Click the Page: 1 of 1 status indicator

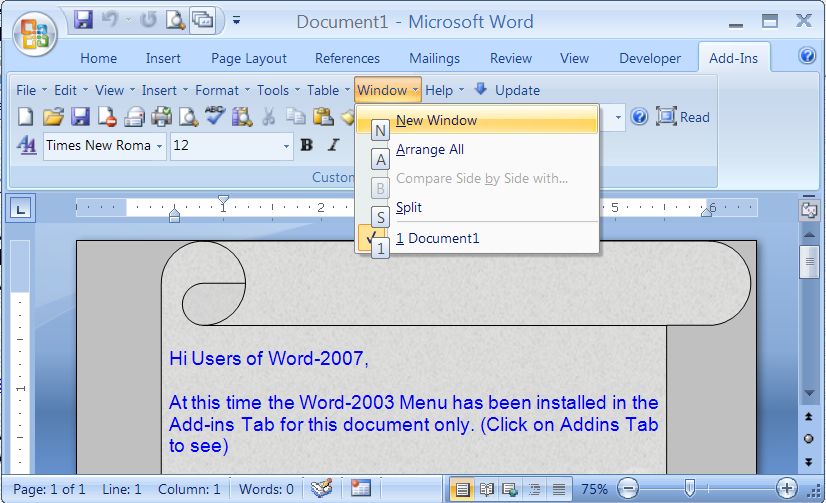[49, 489]
